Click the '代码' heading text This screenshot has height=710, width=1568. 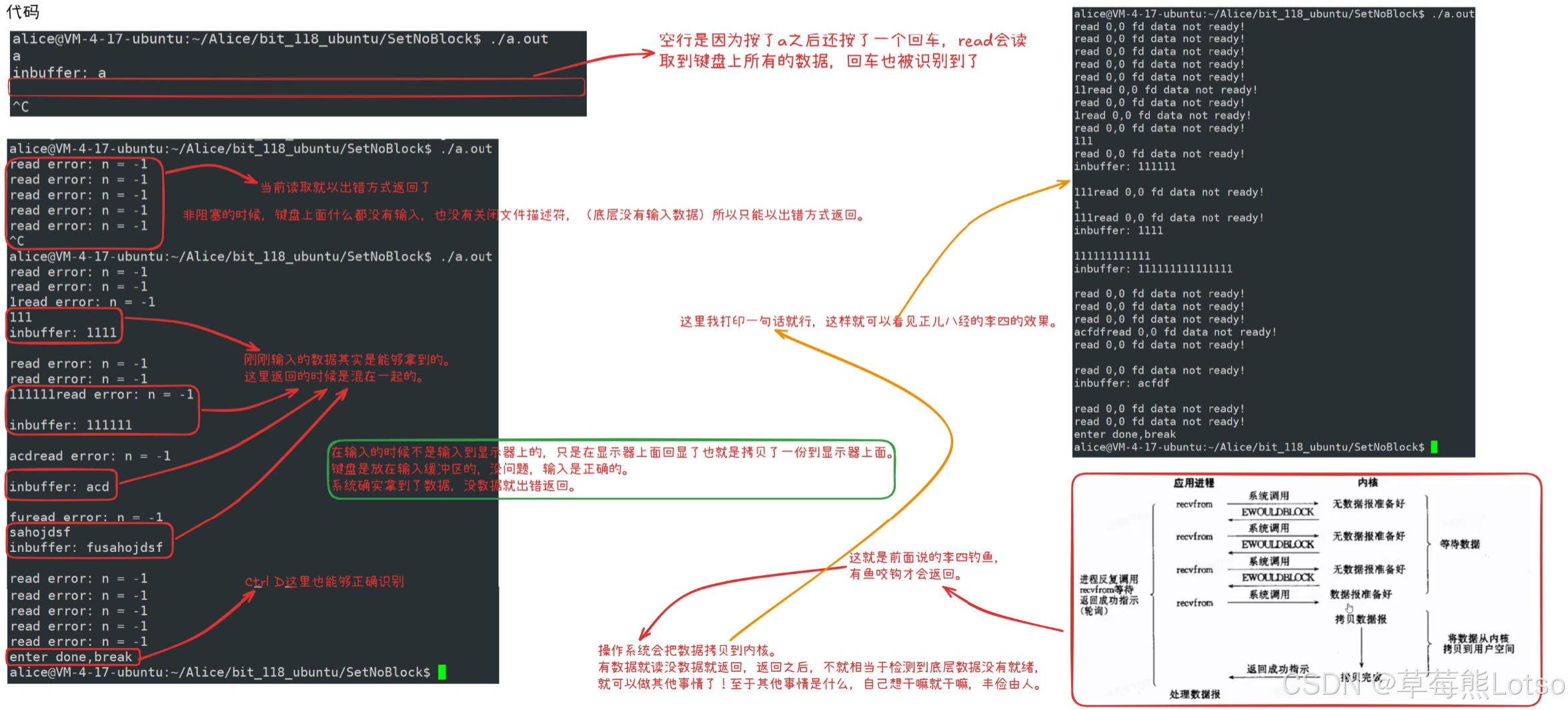point(23,11)
